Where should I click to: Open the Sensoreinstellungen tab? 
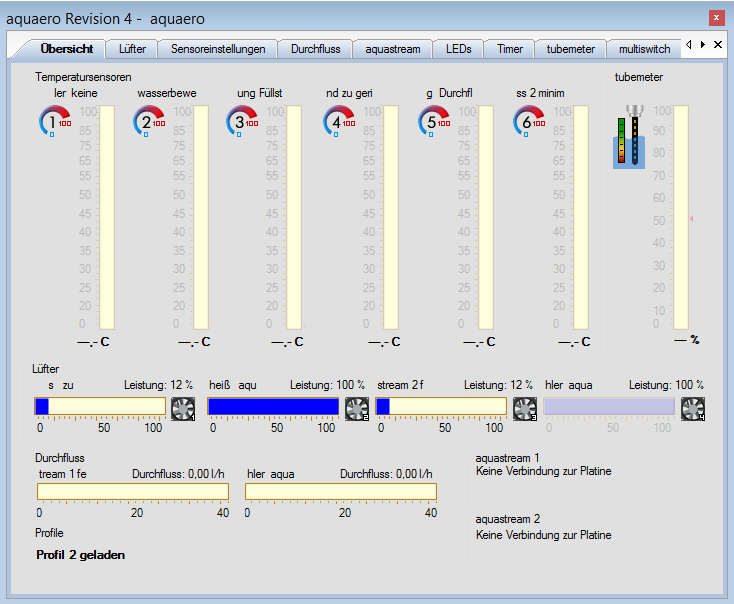[218, 48]
